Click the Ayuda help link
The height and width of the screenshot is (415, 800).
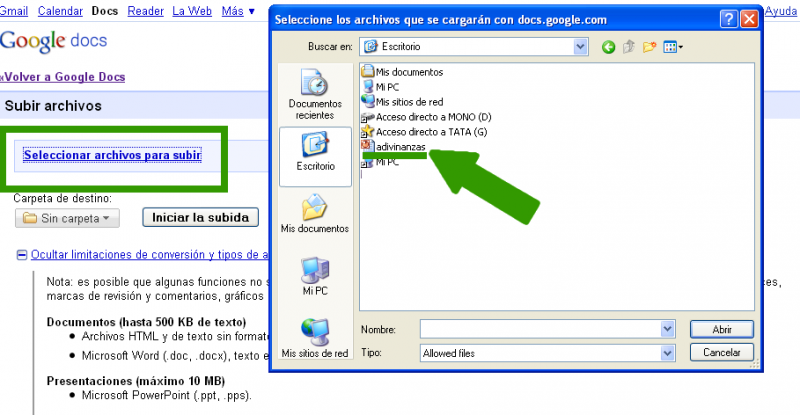[x=781, y=11]
